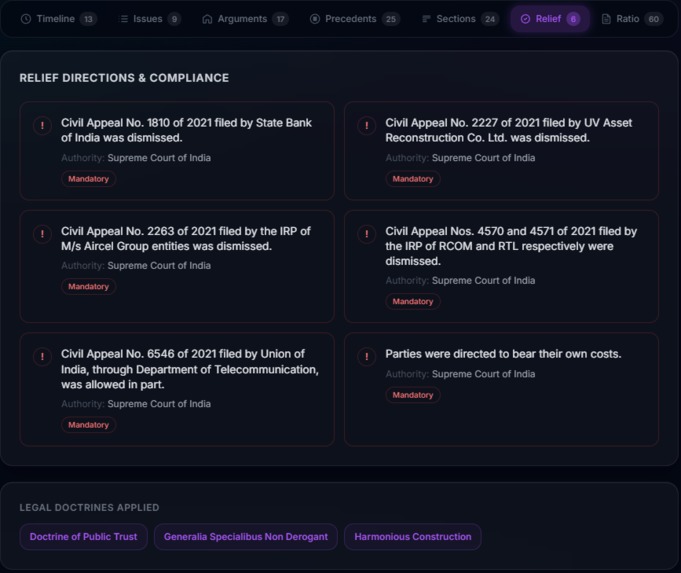This screenshot has width=681, height=573.
Task: Click Authority line on Civil Appeal 2227 card
Action: [460, 158]
